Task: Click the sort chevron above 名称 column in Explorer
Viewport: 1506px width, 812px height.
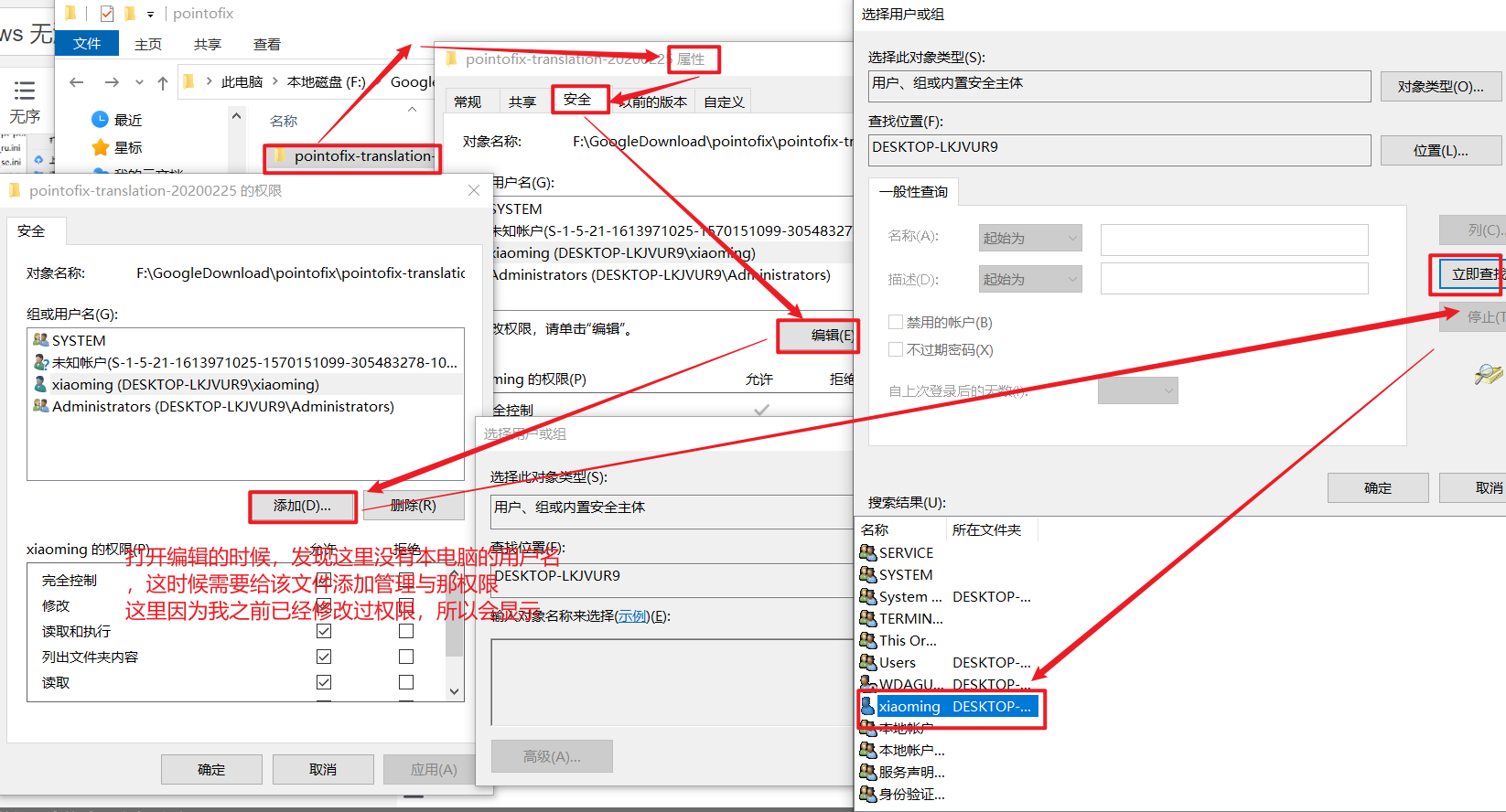Action: (412, 109)
